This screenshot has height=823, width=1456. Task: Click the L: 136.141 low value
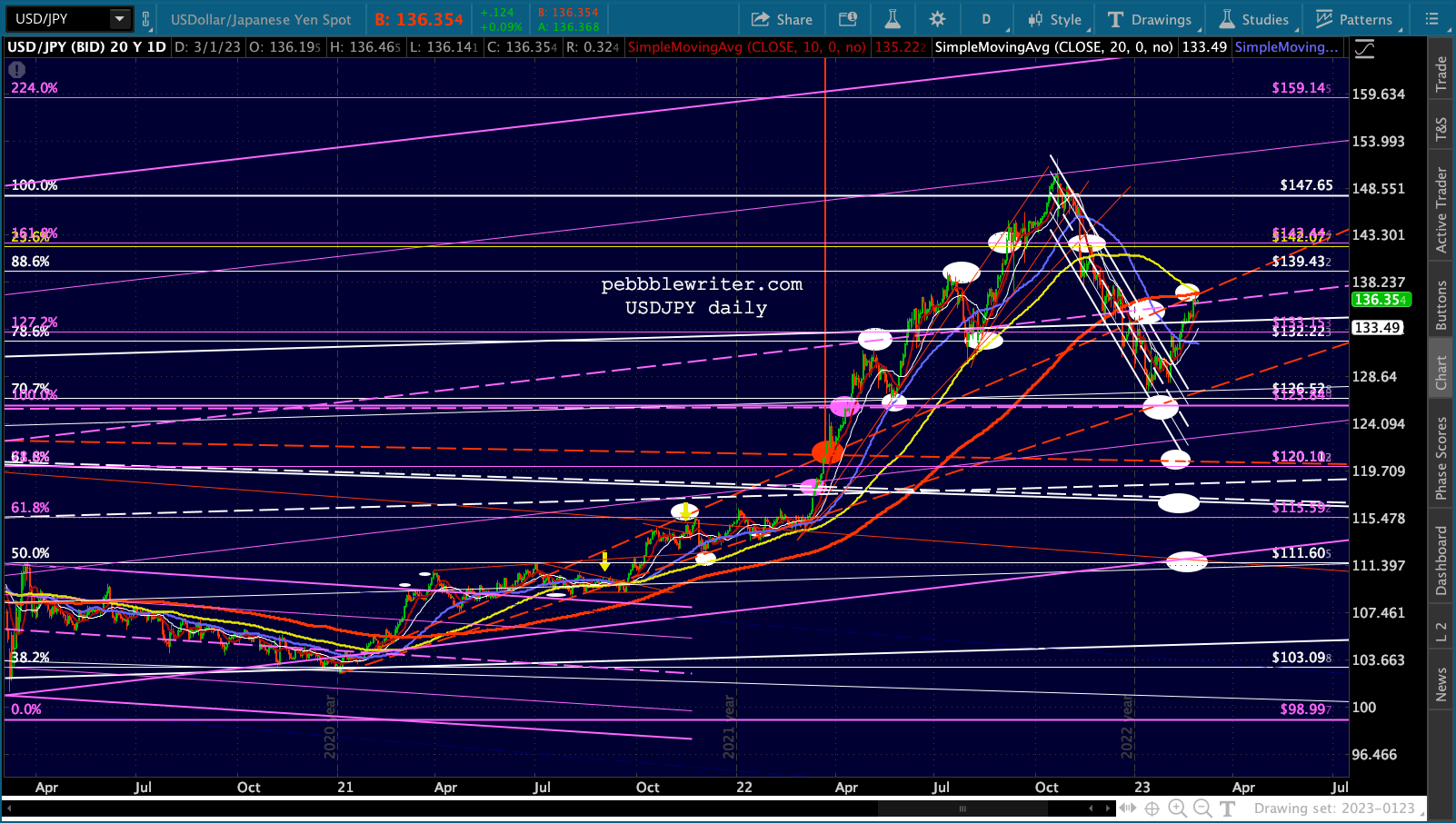tap(444, 47)
